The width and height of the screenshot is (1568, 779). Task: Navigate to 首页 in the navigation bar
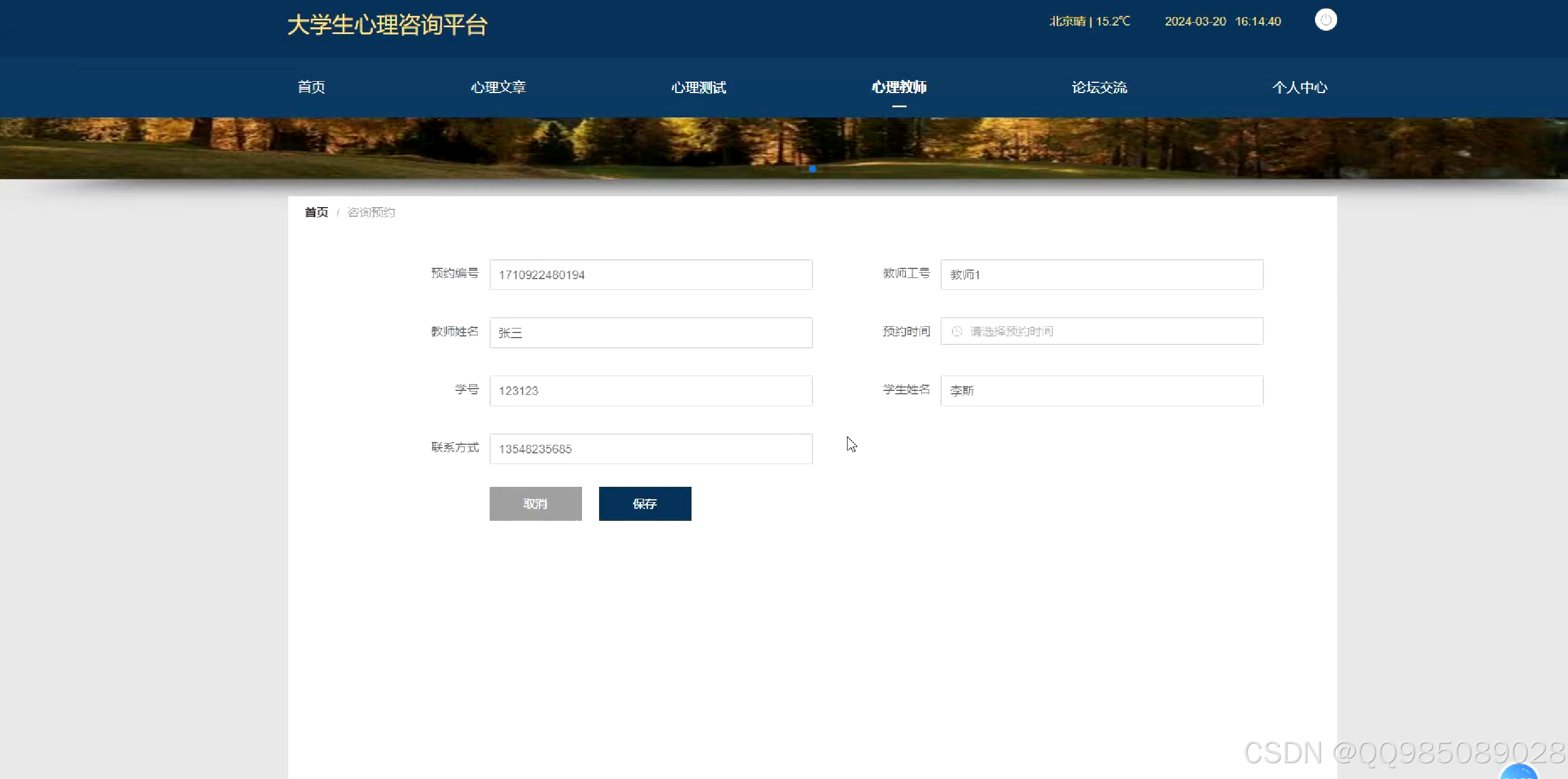coord(310,87)
